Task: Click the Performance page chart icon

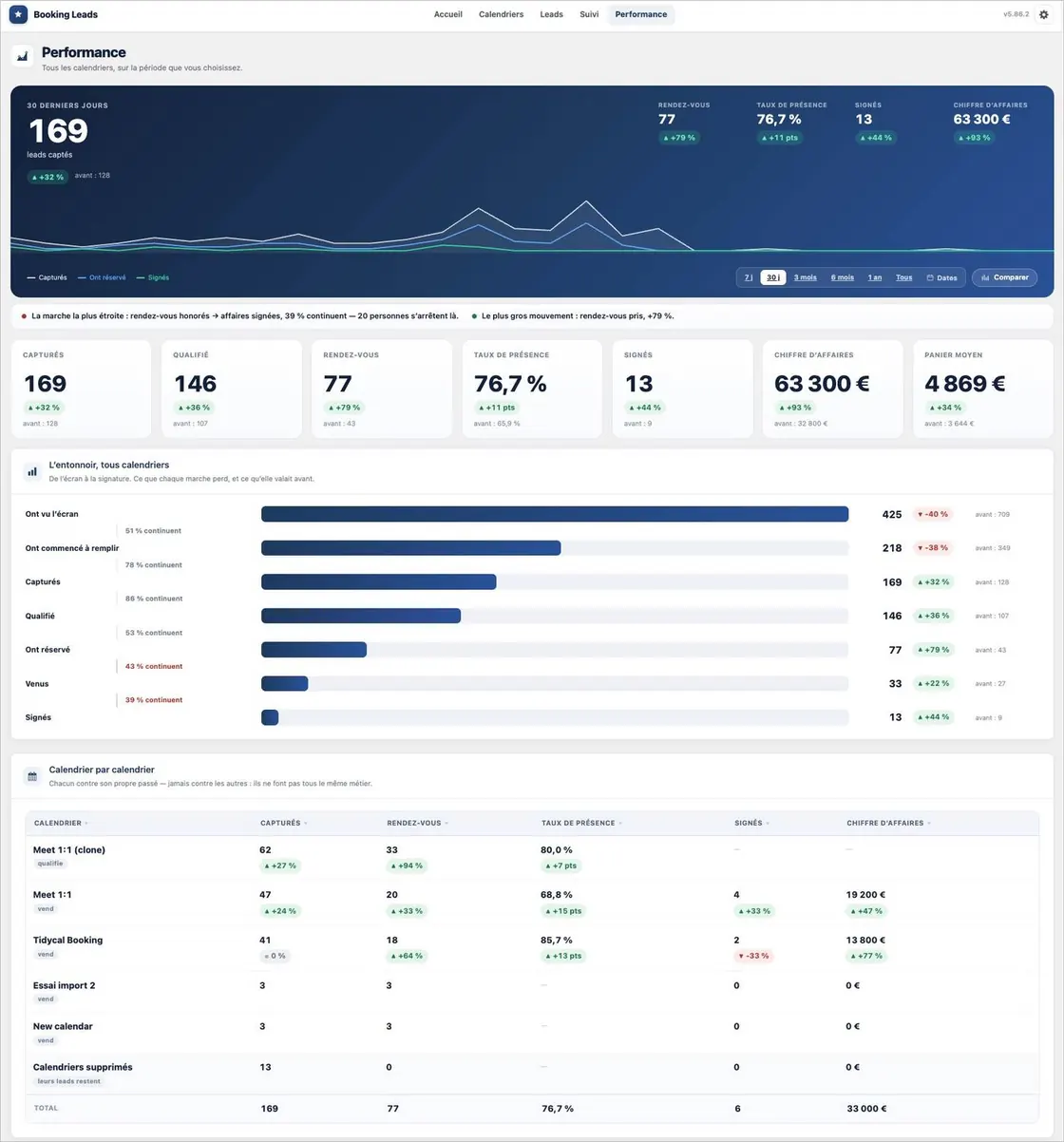Action: [x=23, y=56]
